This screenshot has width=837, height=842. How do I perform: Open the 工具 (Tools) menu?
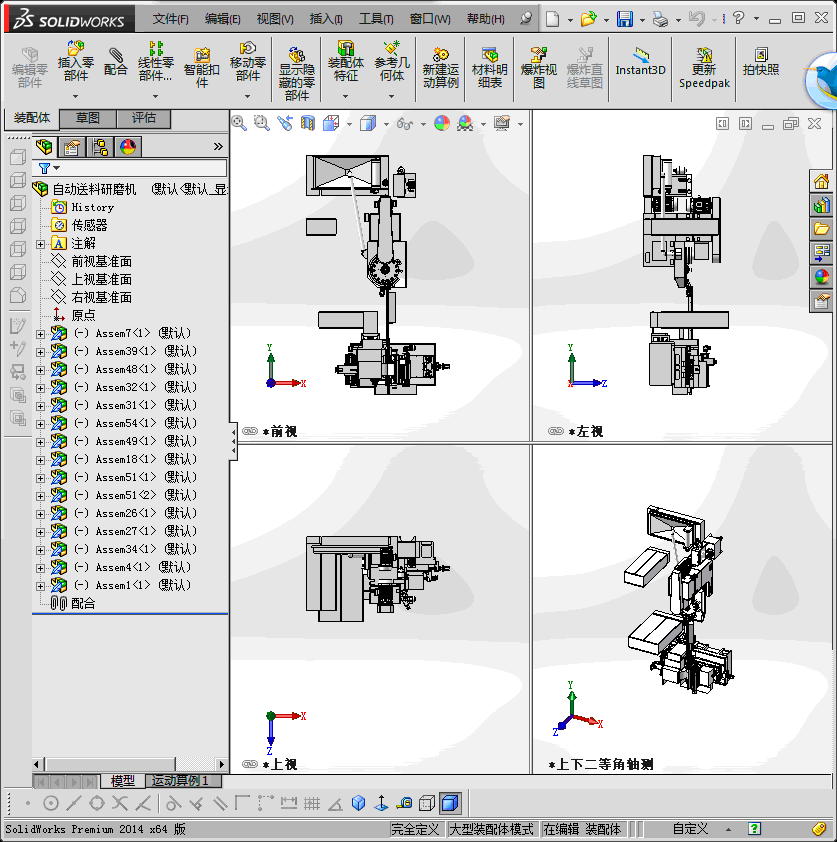click(376, 19)
